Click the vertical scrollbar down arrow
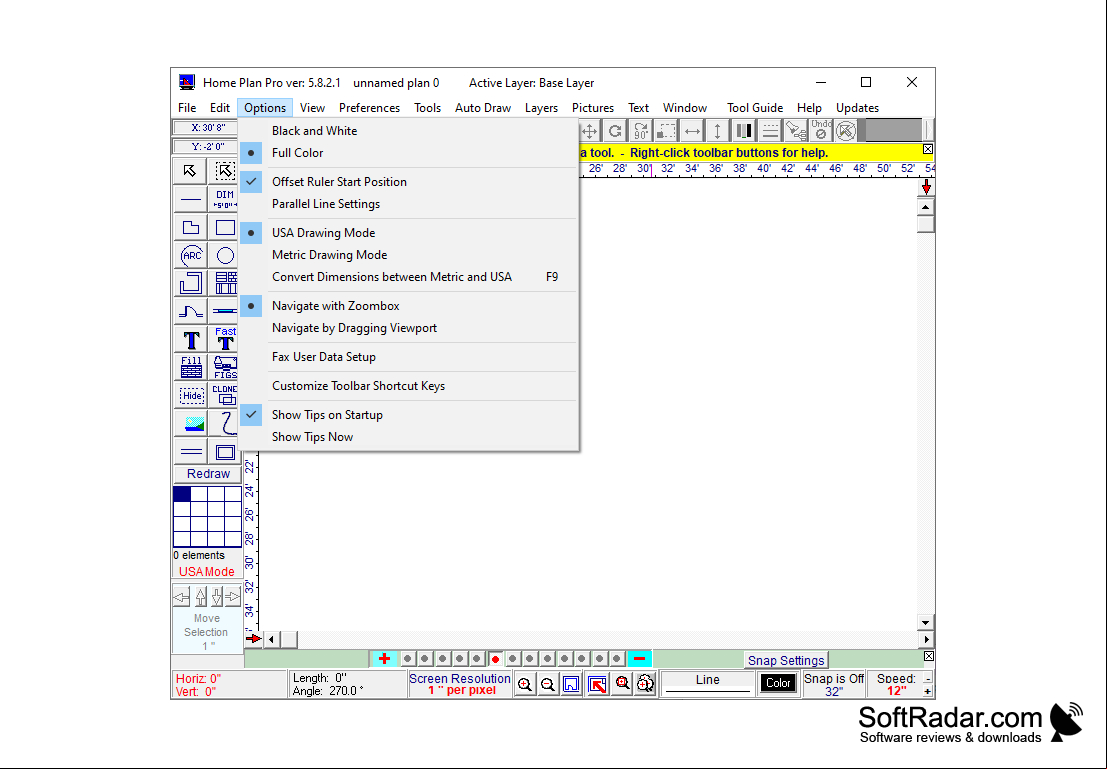The image size is (1107, 769). (926, 622)
